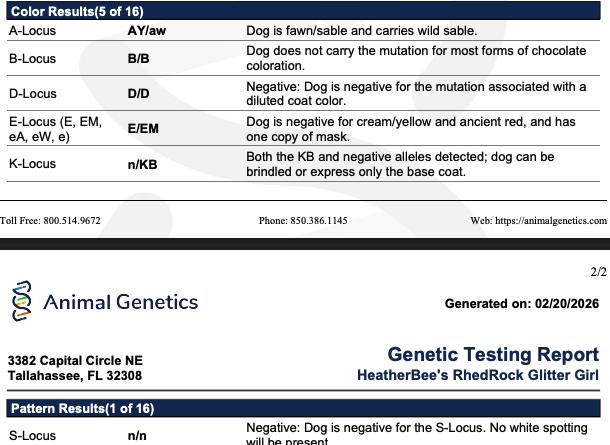Click the AY/aw genotype result
This screenshot has height=445, width=610.
146,31
